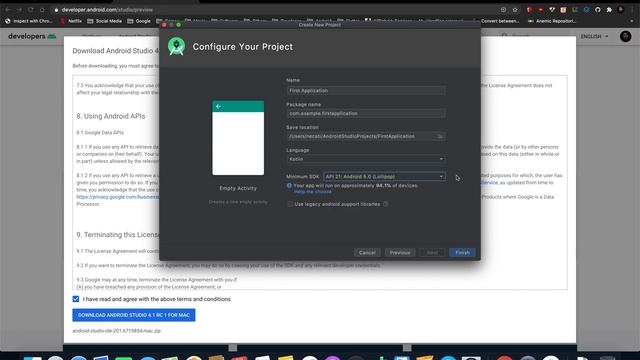This screenshot has width=640, height=360.
Task: Click the Help me choose link
Action: [x=313, y=192]
